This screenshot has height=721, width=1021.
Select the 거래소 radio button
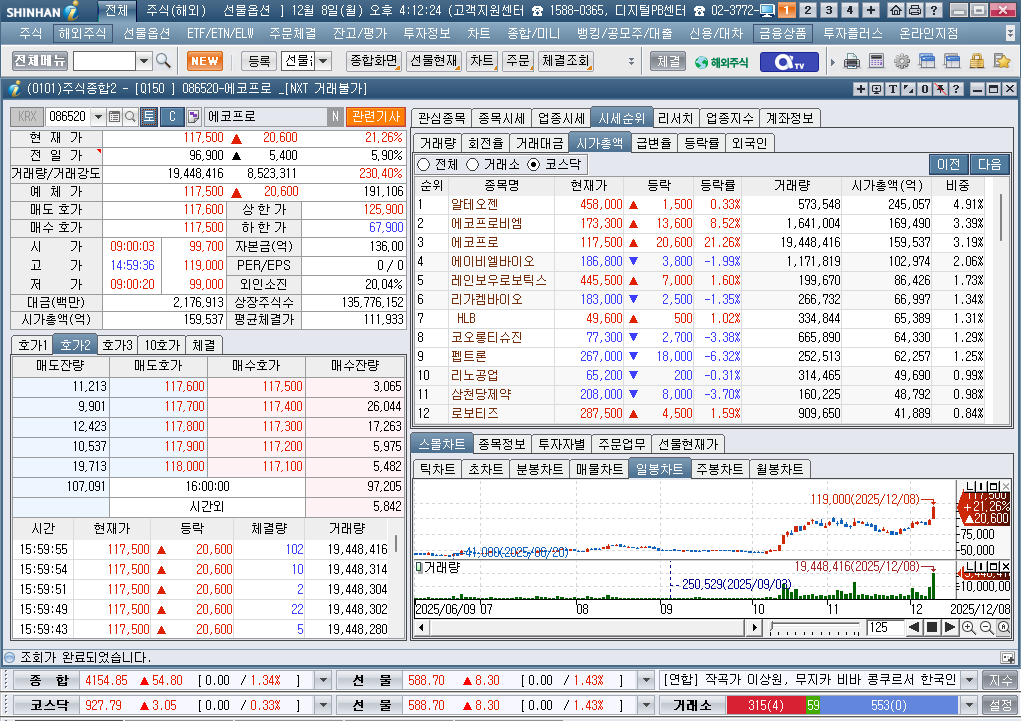click(473, 165)
